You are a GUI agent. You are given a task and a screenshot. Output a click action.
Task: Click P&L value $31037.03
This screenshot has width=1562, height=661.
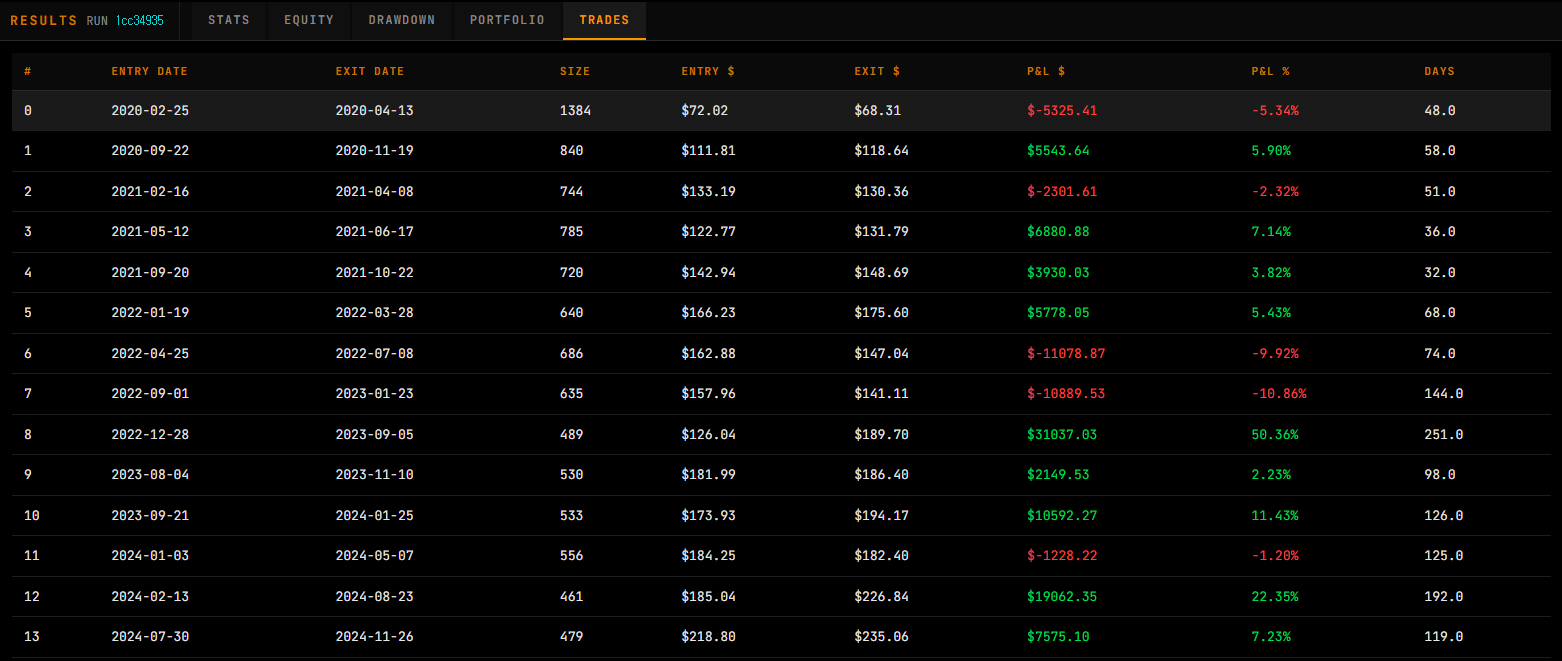tap(1062, 435)
